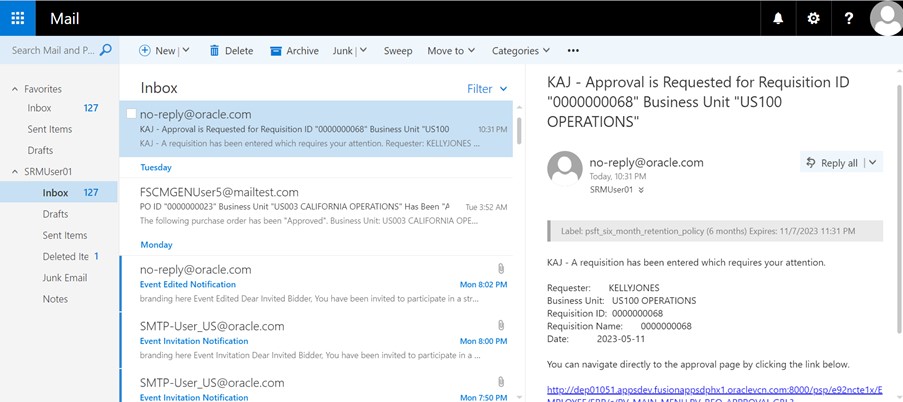Click the Monday date group header
The height and width of the screenshot is (402, 903).
click(155, 245)
